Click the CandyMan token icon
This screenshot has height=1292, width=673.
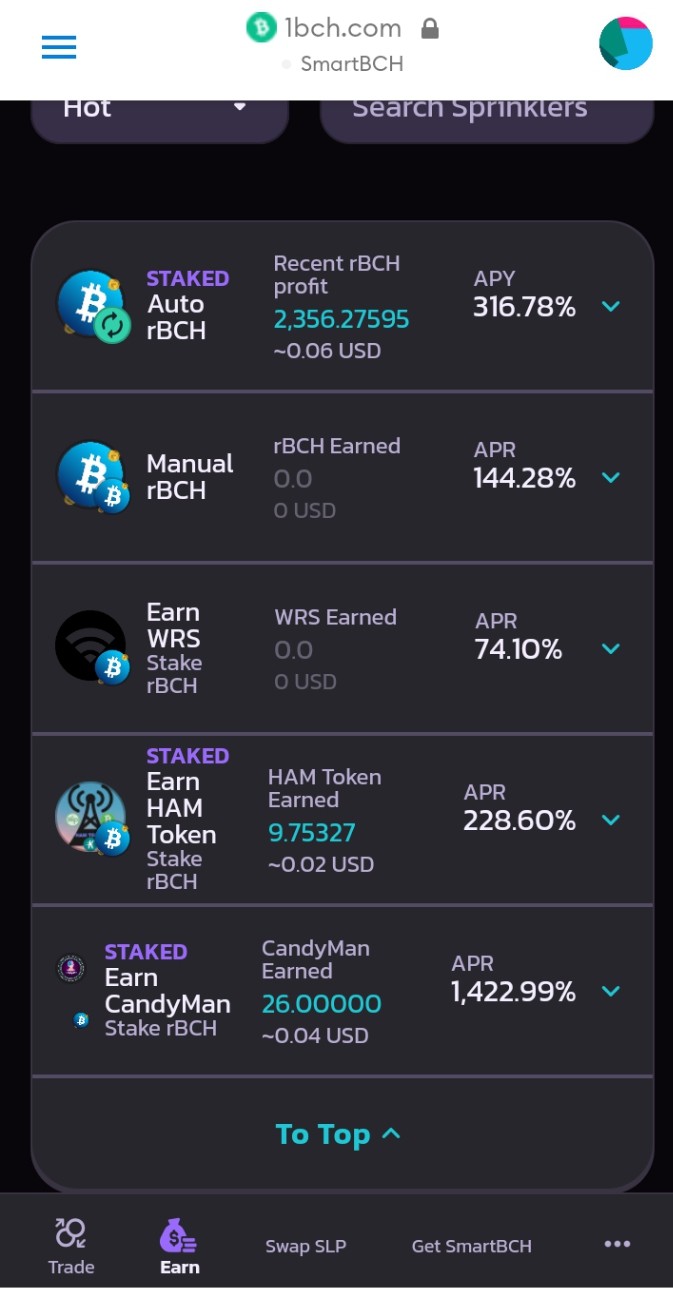[x=70, y=969]
